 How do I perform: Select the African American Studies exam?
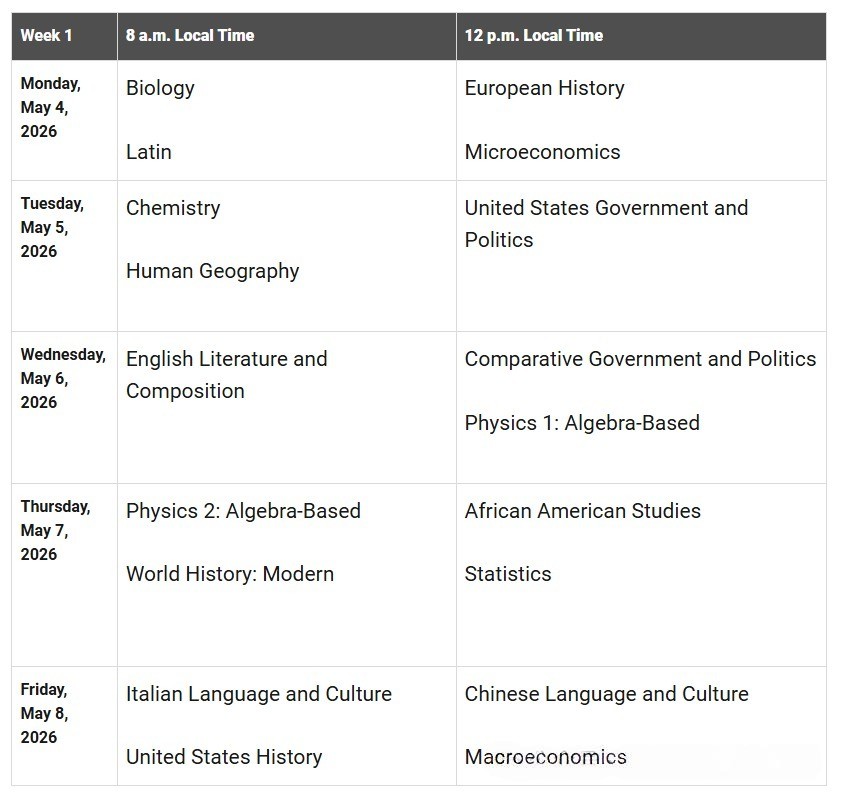pyautogui.click(x=582, y=511)
